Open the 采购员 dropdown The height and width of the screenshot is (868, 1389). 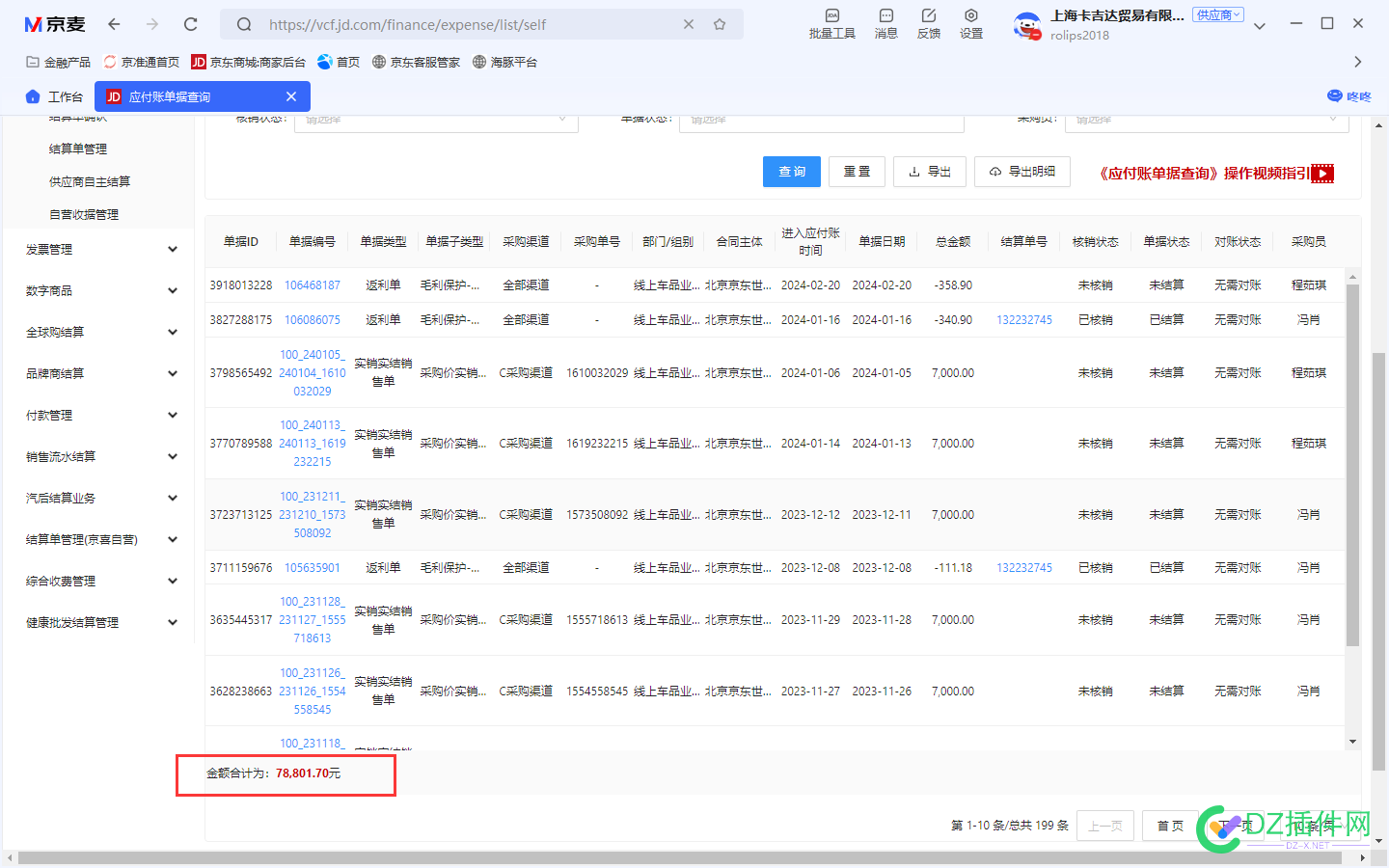click(x=1207, y=122)
